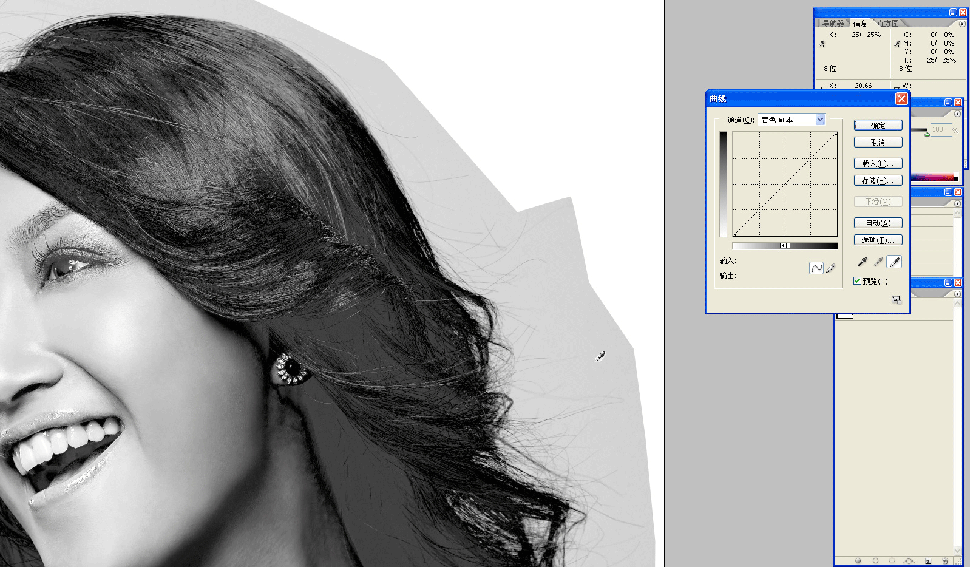This screenshot has width=970, height=567.
Task: Select the black point eyedropper in Curves
Action: click(x=861, y=262)
